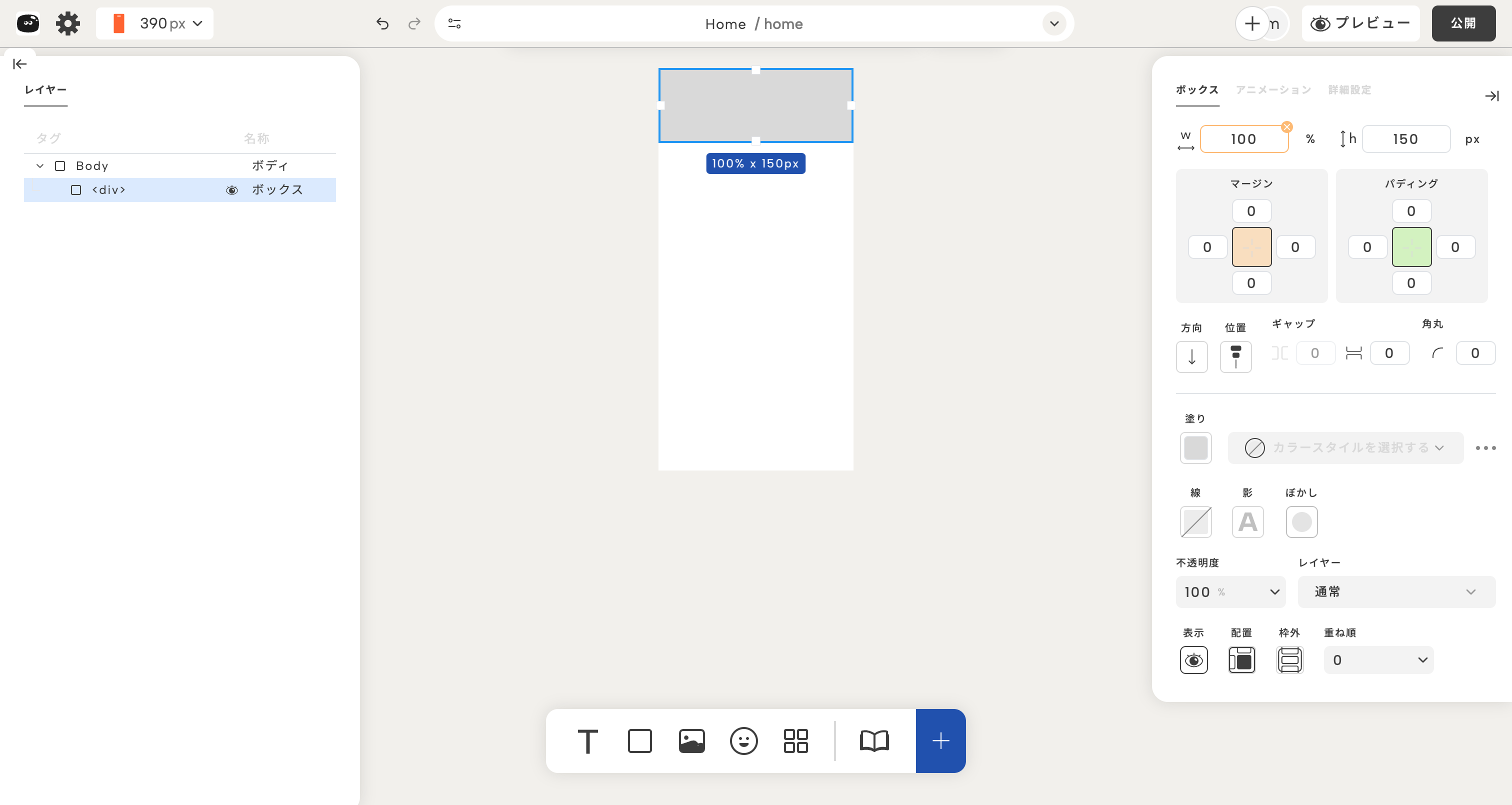1512x805 pixels.
Task: Select the Box tool in bottom toolbar
Action: click(x=639, y=741)
